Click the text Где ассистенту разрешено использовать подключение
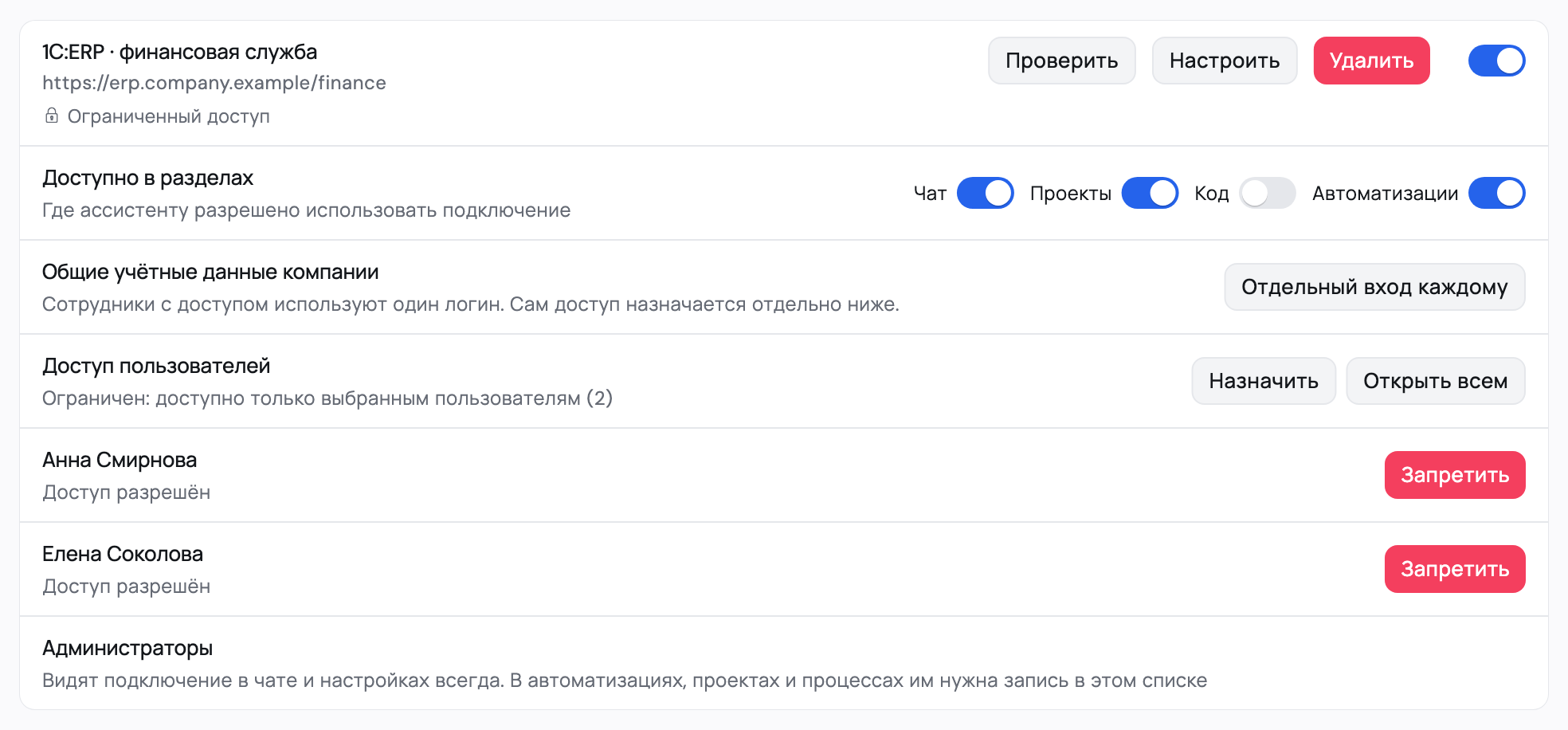The image size is (1568, 730). 307,210
